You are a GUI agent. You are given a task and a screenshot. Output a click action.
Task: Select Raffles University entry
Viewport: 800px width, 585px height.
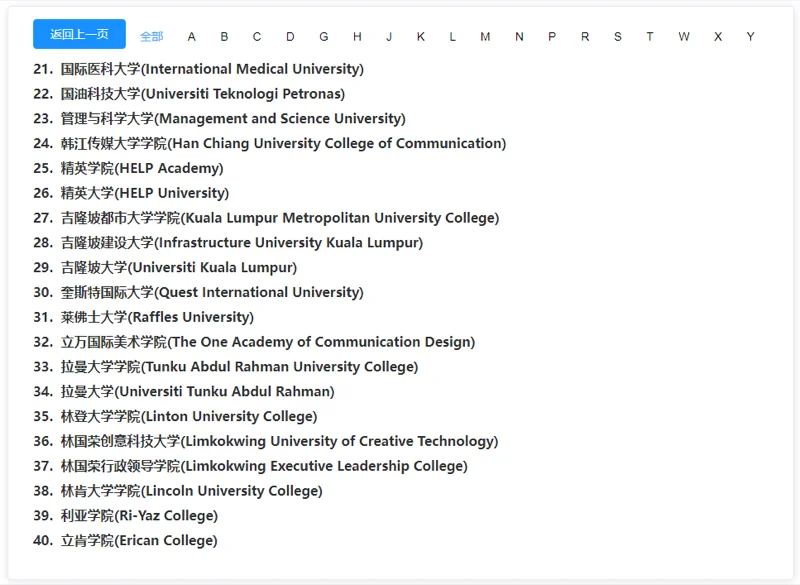coord(157,317)
